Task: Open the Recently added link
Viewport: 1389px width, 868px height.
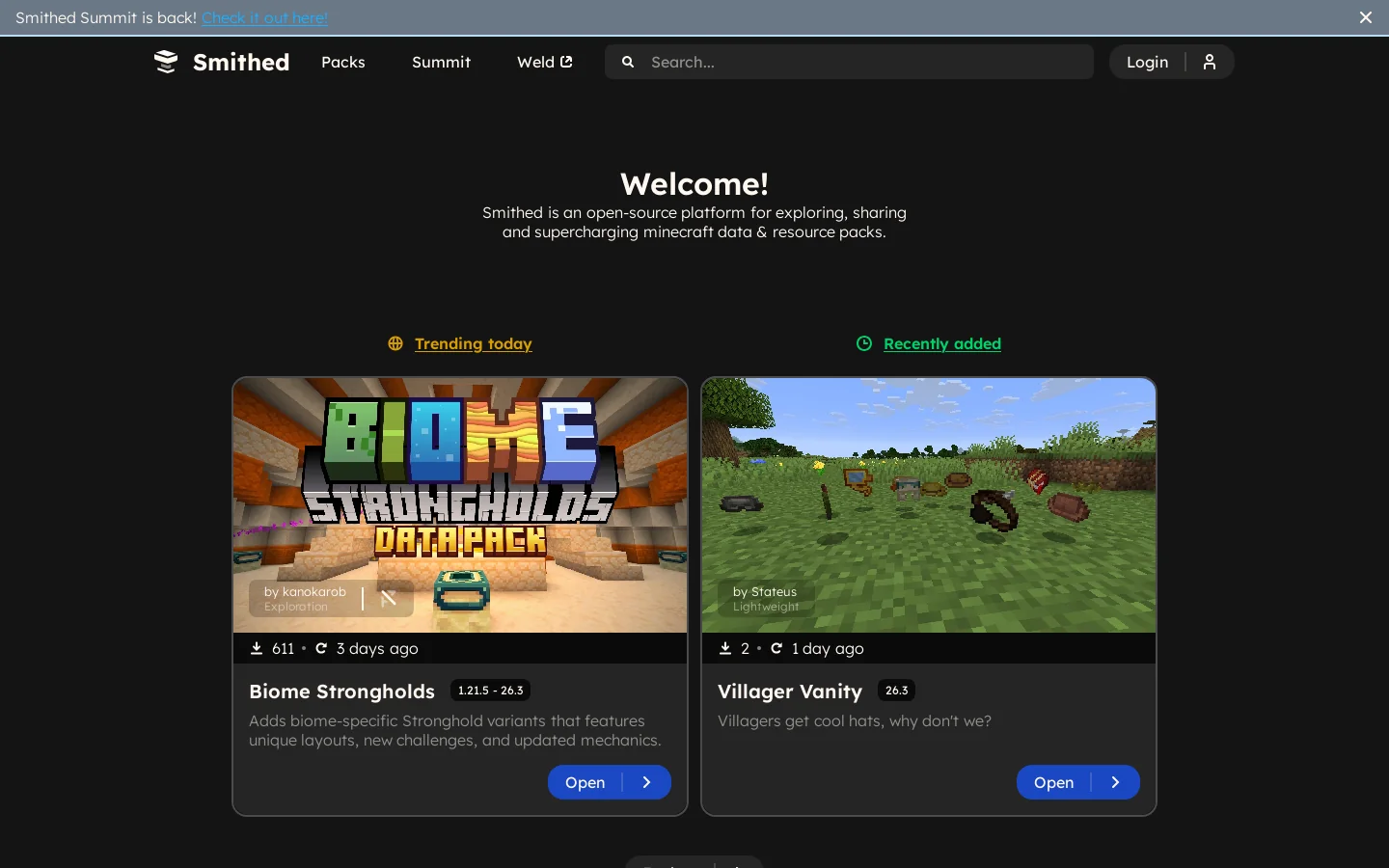Action: (942, 343)
